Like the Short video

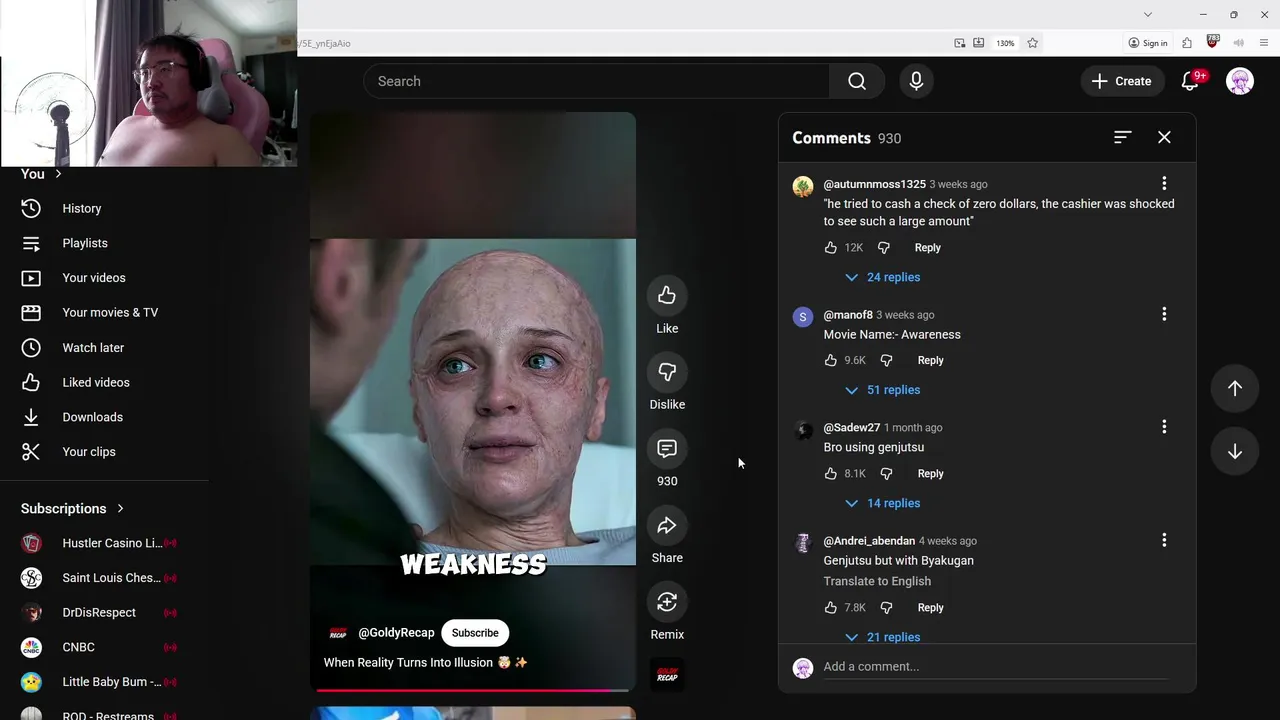[667, 295]
